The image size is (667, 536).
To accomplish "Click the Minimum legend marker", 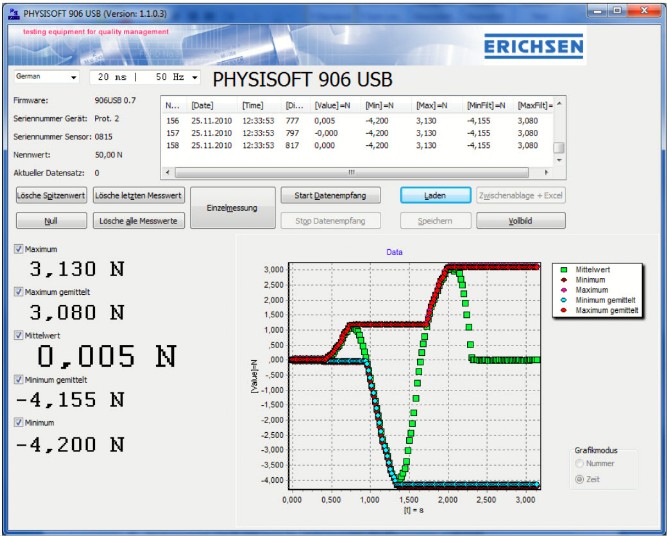I will point(564,280).
